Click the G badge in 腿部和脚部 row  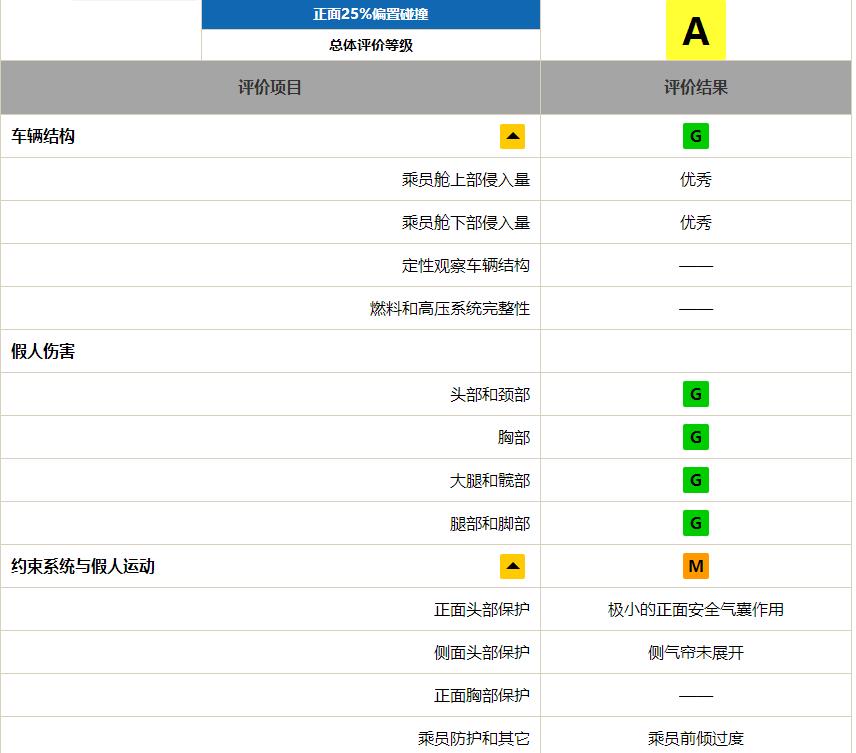click(696, 523)
